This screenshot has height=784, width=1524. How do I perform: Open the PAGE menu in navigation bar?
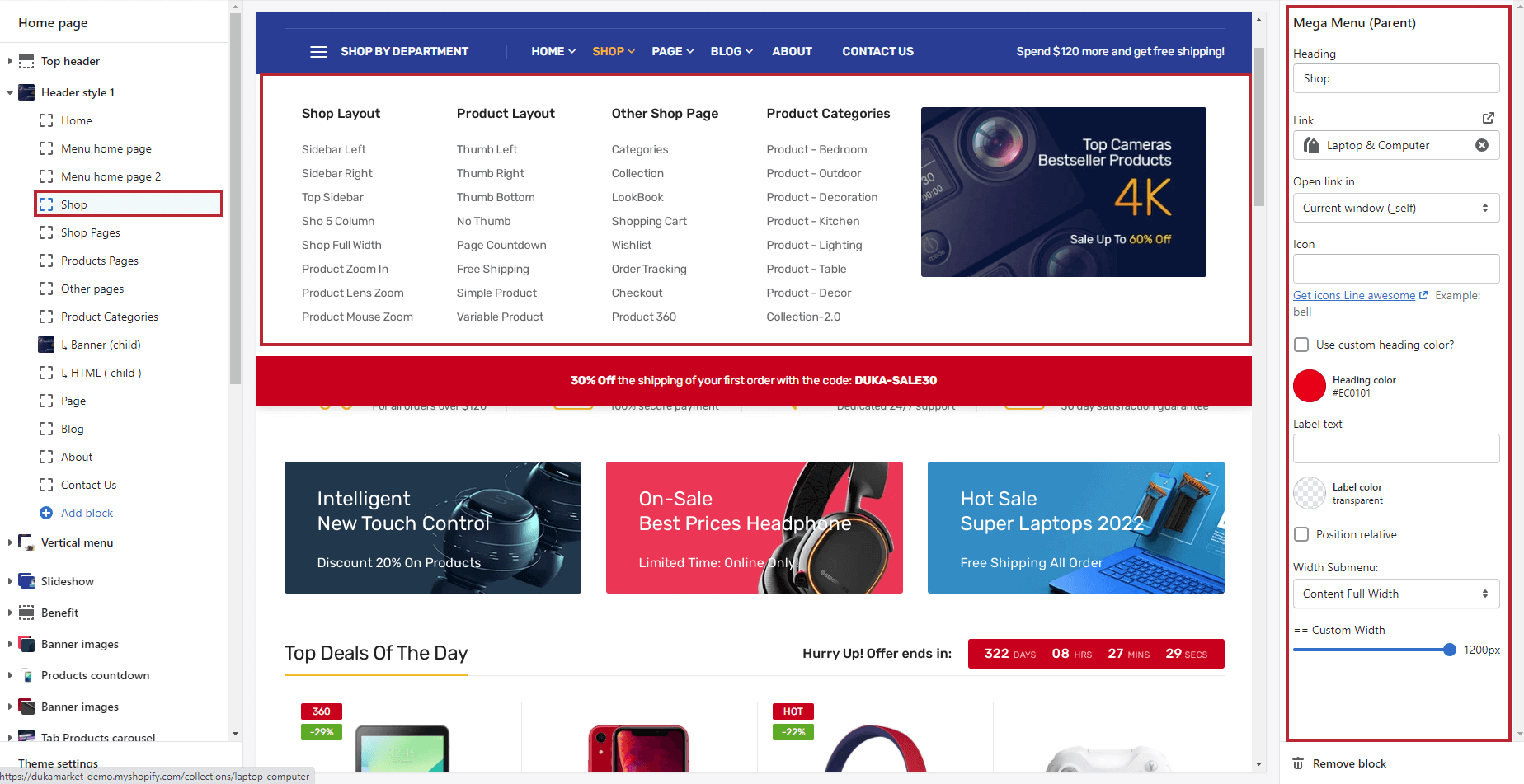pos(673,51)
